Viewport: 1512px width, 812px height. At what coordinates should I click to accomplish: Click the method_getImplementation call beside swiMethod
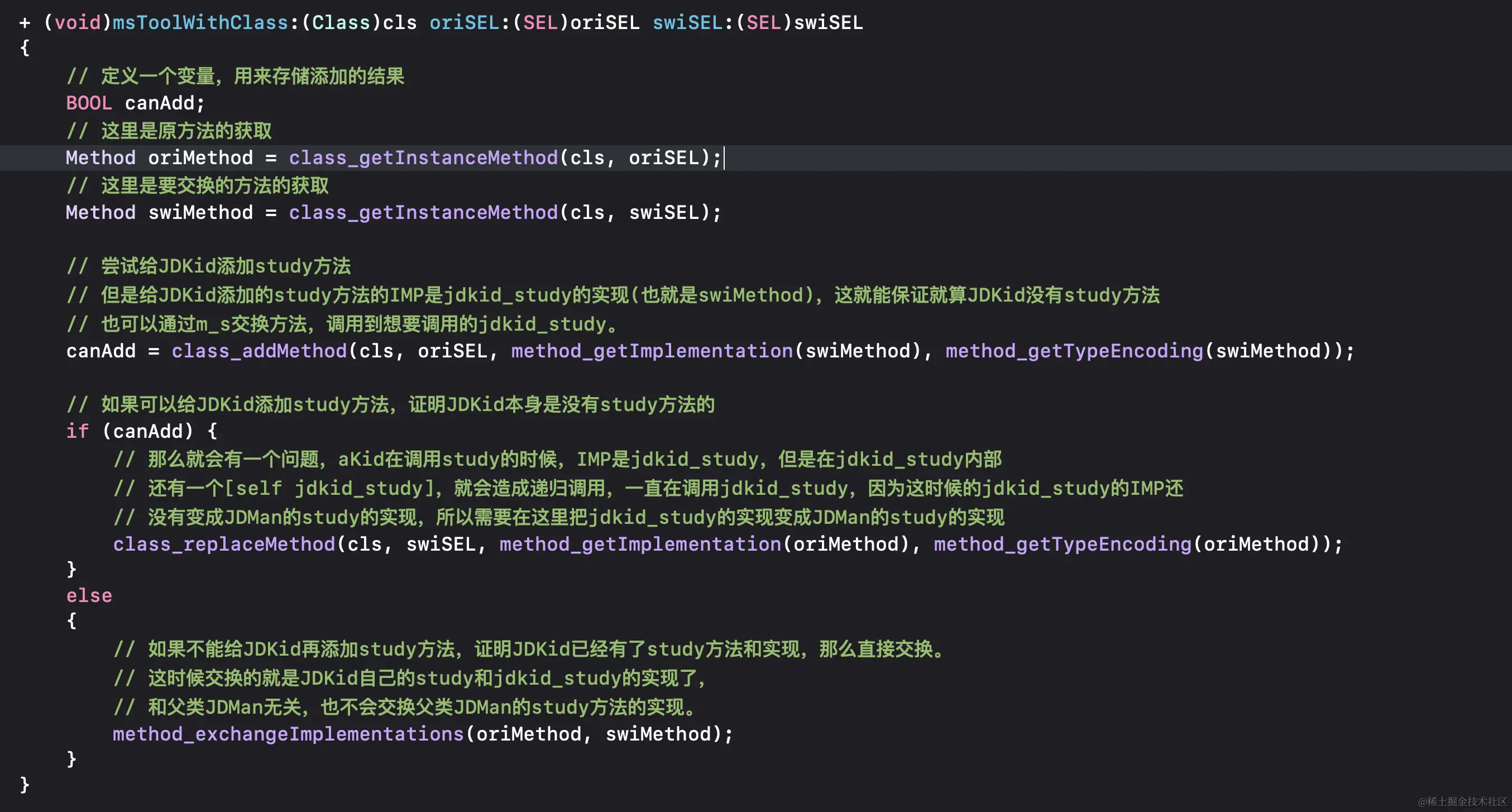point(652,351)
